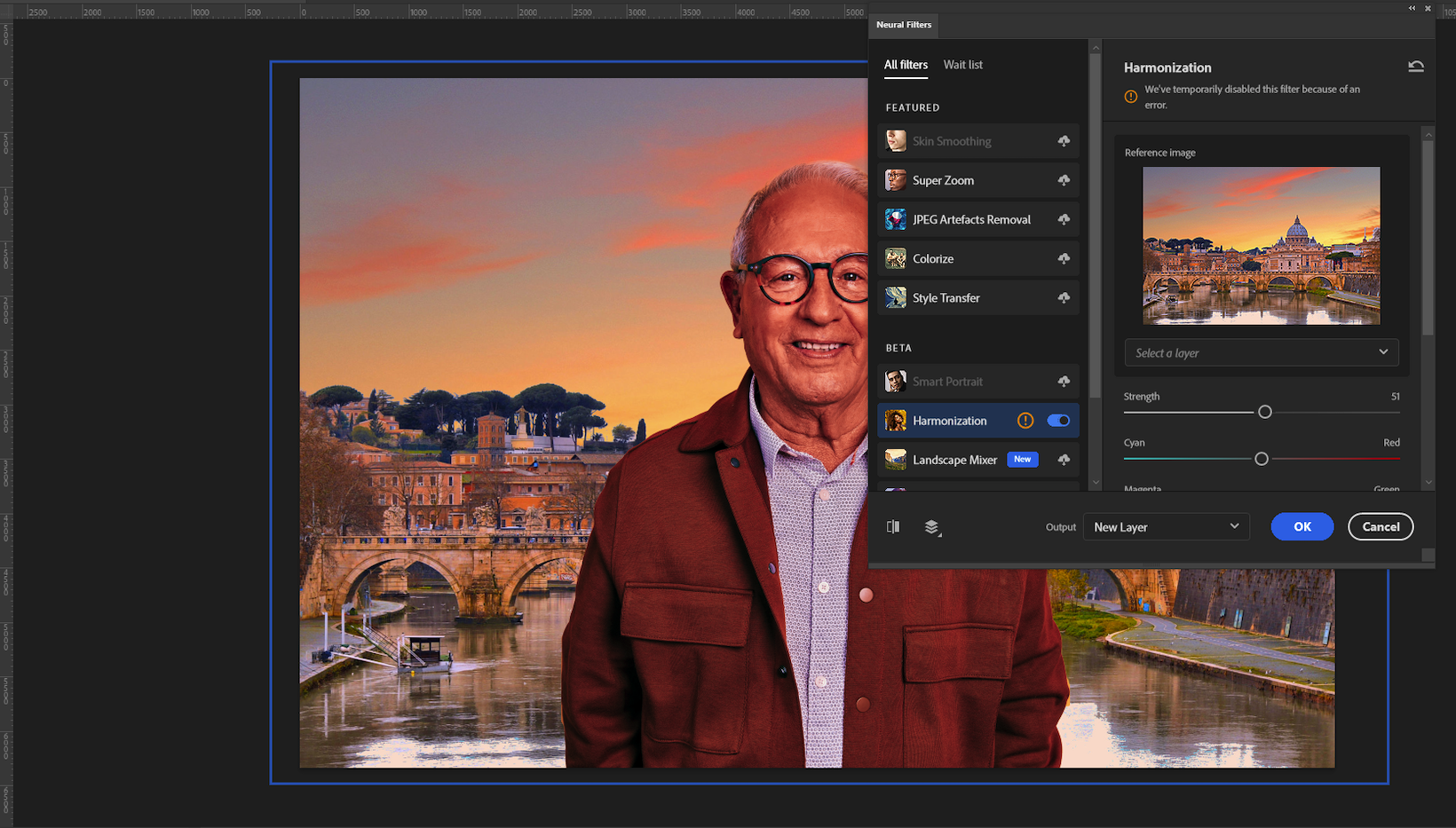Download the Landscape Mixer filter from cloud
The image size is (1456, 828).
coord(1064,459)
